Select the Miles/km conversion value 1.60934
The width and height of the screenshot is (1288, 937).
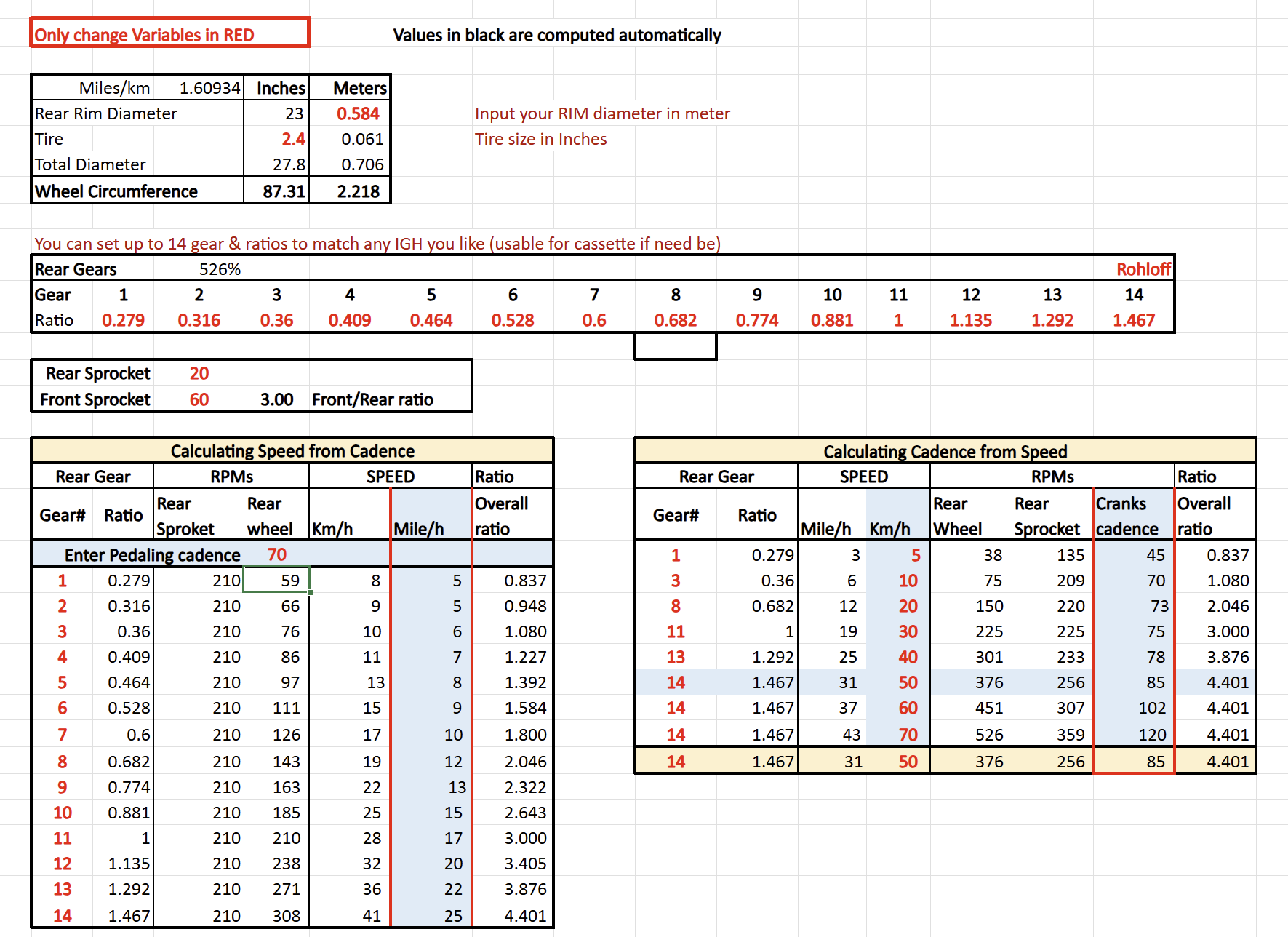[x=209, y=88]
